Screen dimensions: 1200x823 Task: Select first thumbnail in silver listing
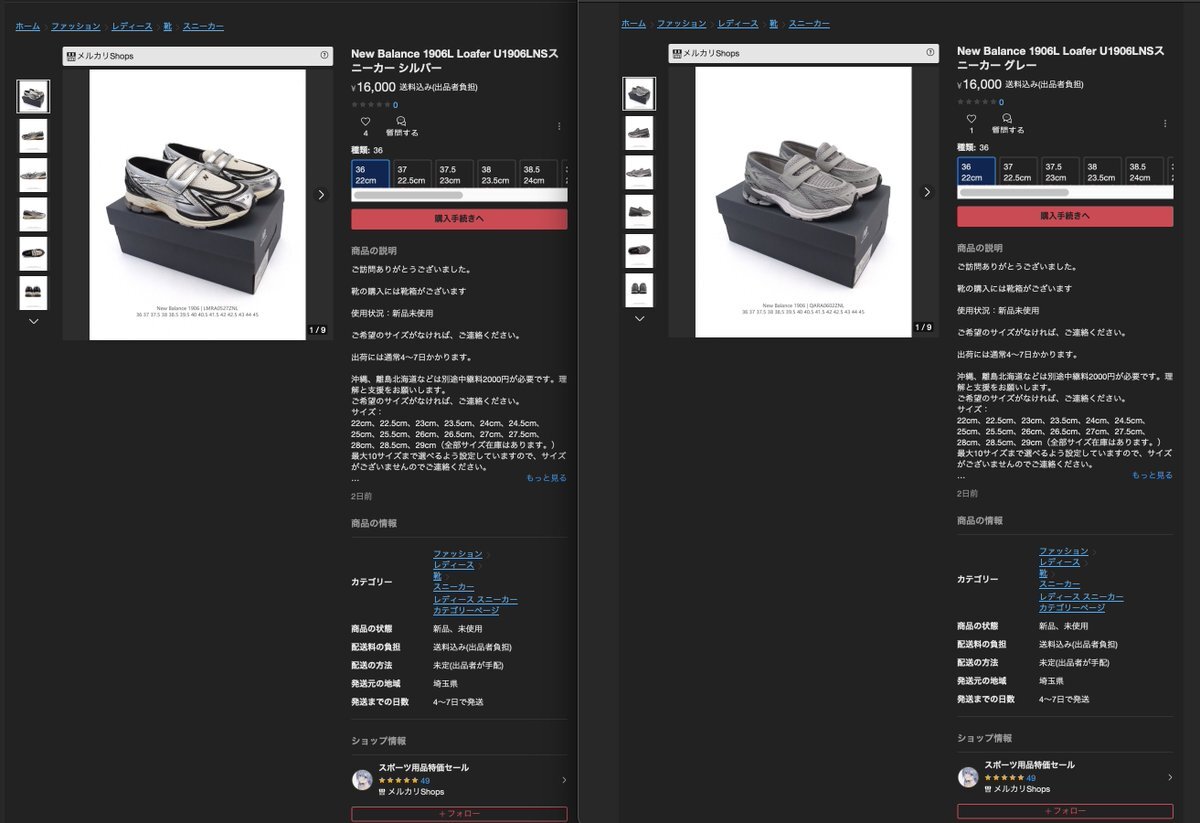pos(33,97)
